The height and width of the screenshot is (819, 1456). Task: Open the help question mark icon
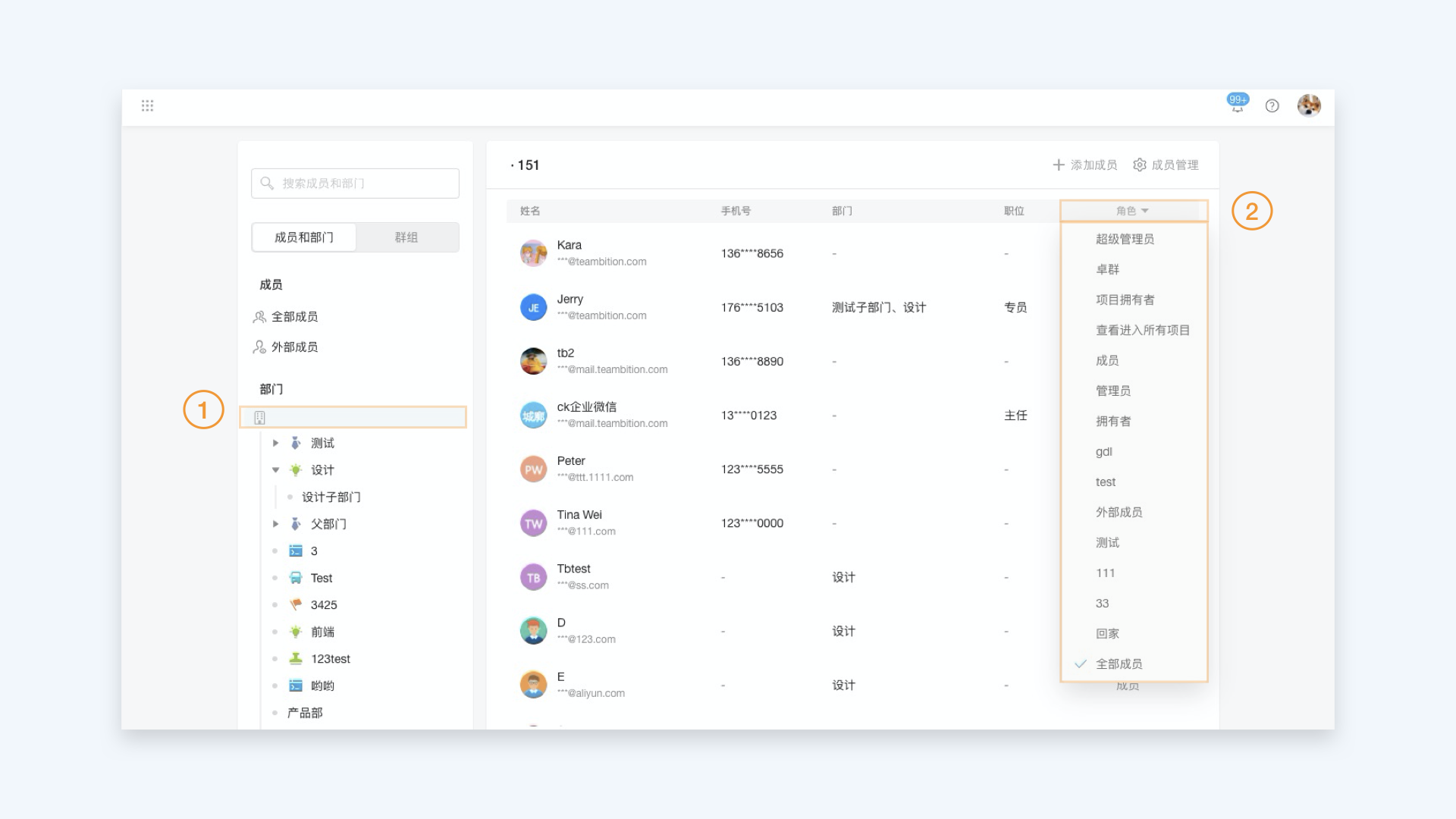(1272, 105)
